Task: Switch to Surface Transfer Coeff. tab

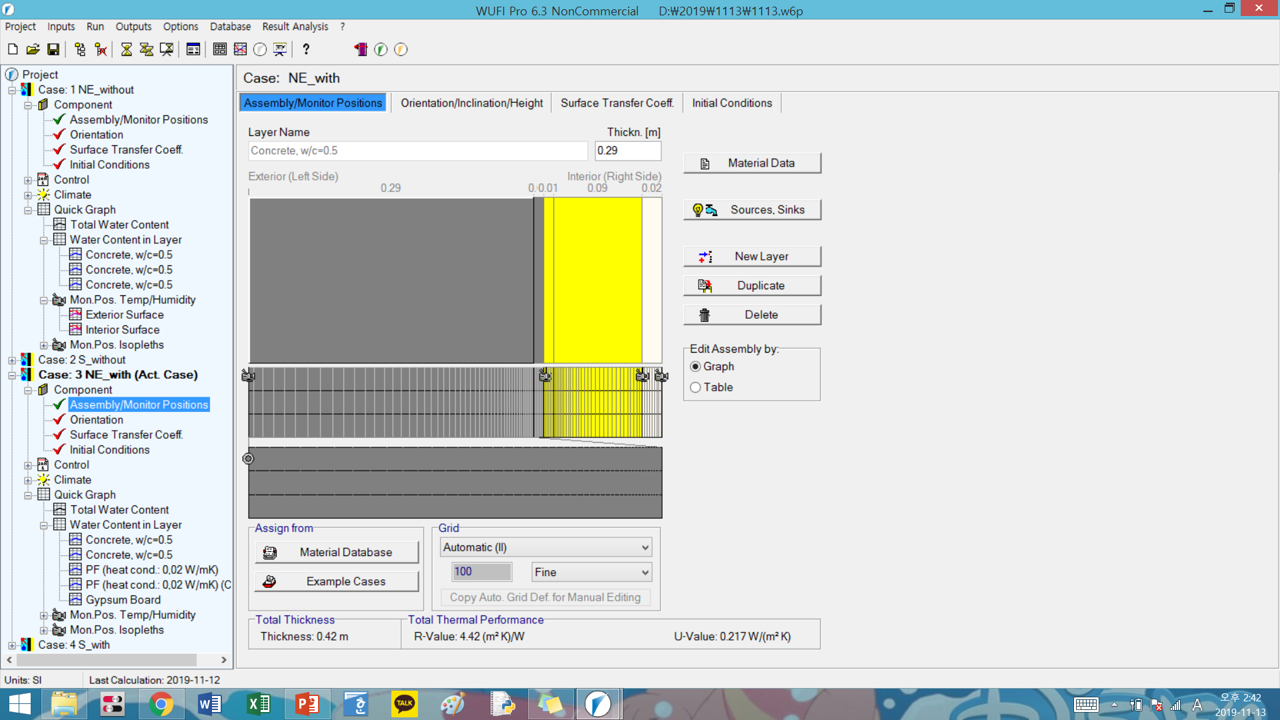Action: point(616,103)
